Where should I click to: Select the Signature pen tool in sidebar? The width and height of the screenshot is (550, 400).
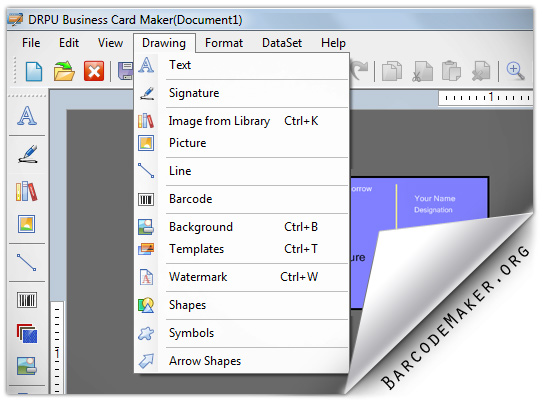tap(27, 154)
